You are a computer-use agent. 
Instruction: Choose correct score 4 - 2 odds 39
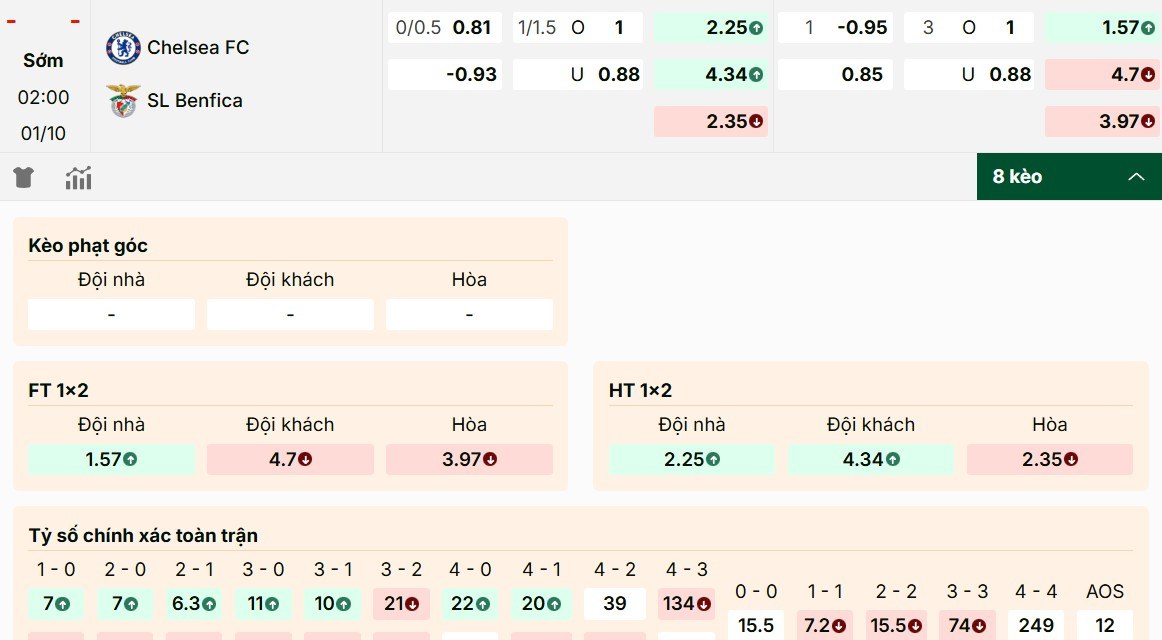(614, 604)
